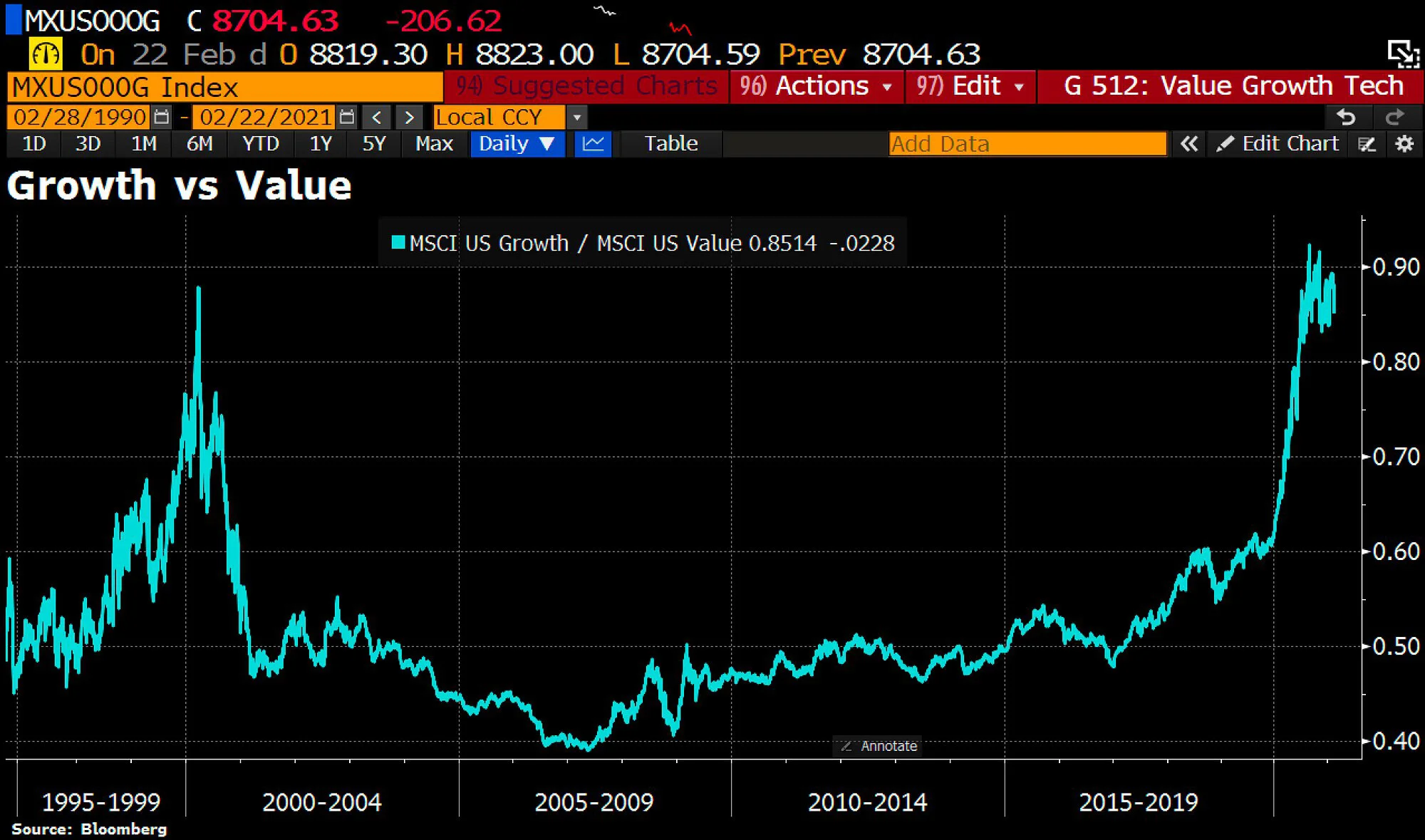Open the Actions dropdown menu
The width and height of the screenshot is (1425, 840).
[817, 86]
